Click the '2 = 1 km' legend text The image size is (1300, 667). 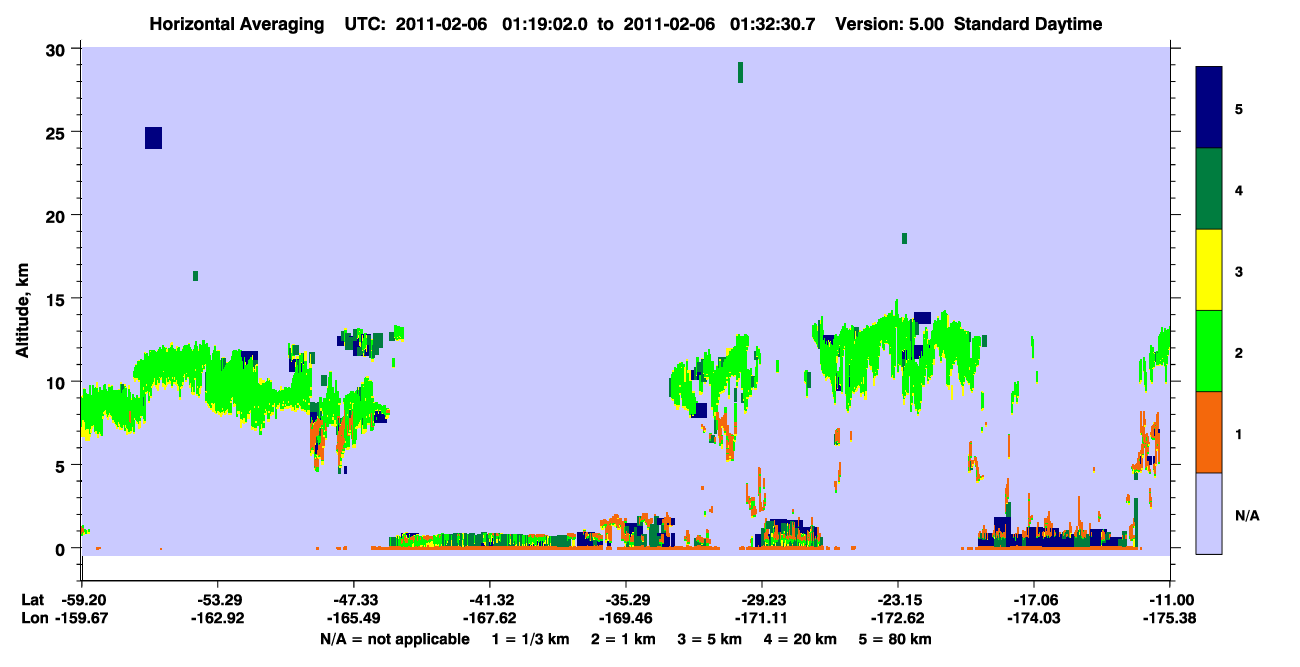pyautogui.click(x=622, y=639)
